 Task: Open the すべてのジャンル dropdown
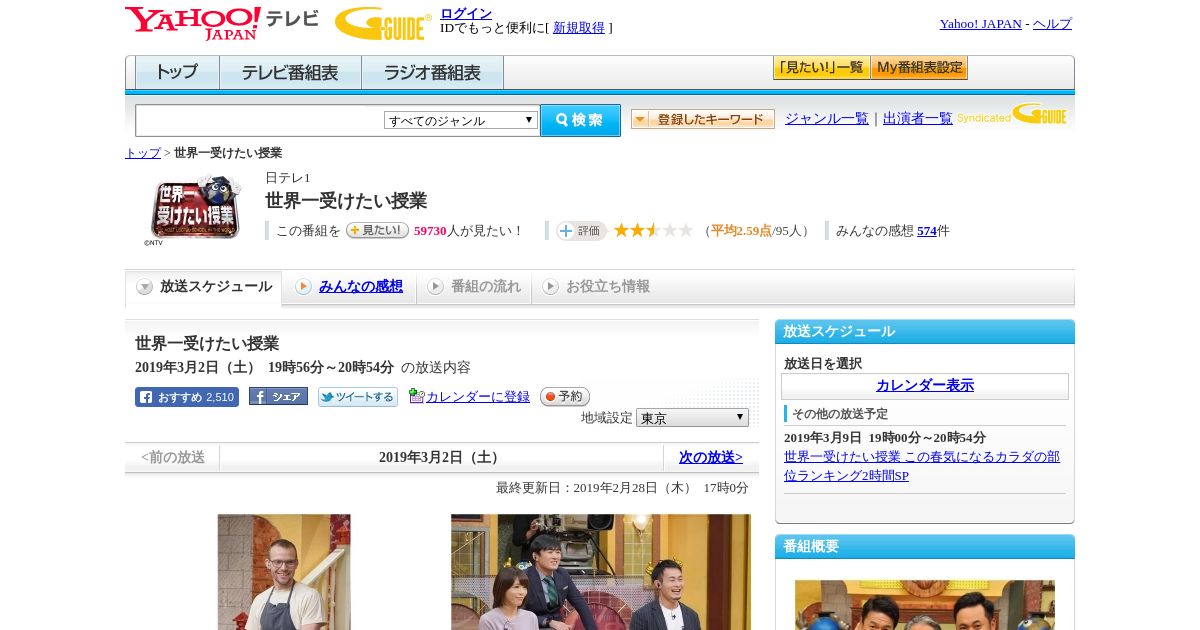[461, 120]
